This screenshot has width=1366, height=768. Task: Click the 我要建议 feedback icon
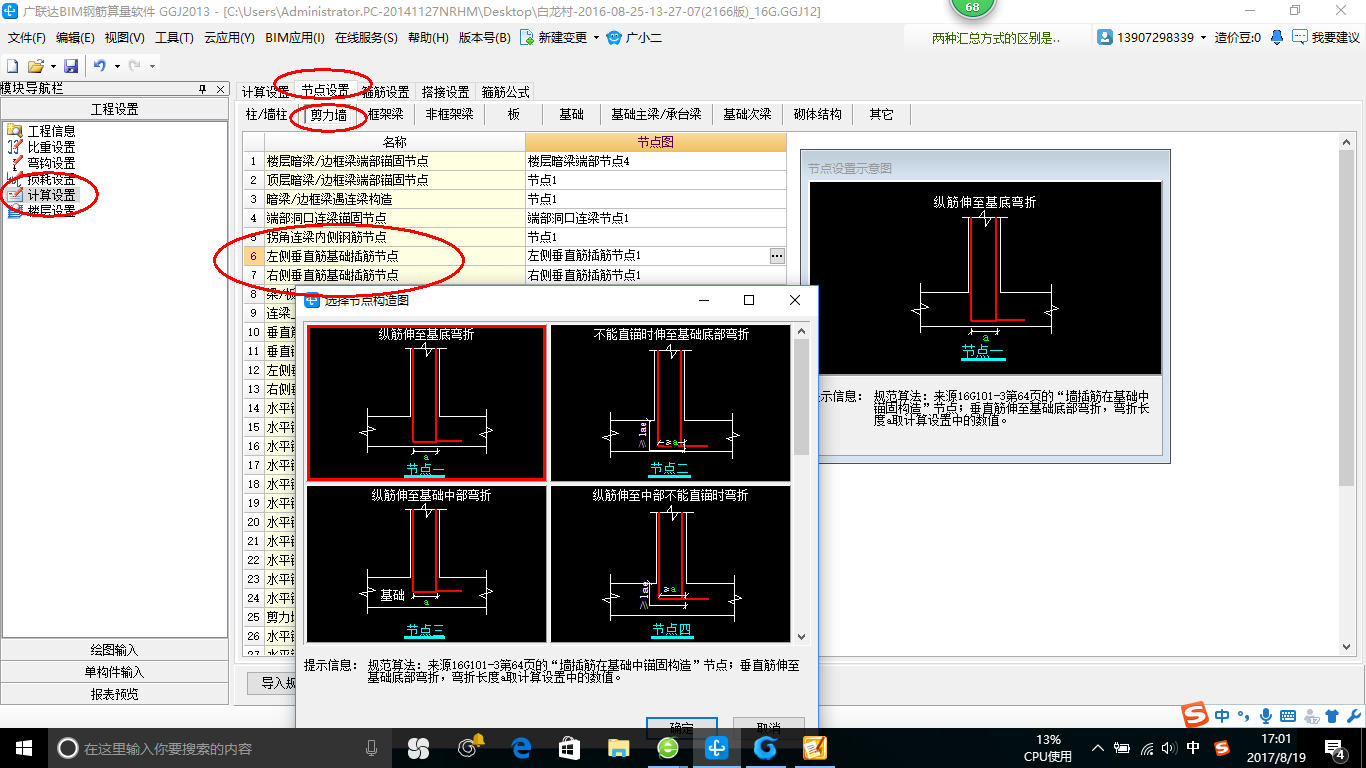click(x=1300, y=37)
